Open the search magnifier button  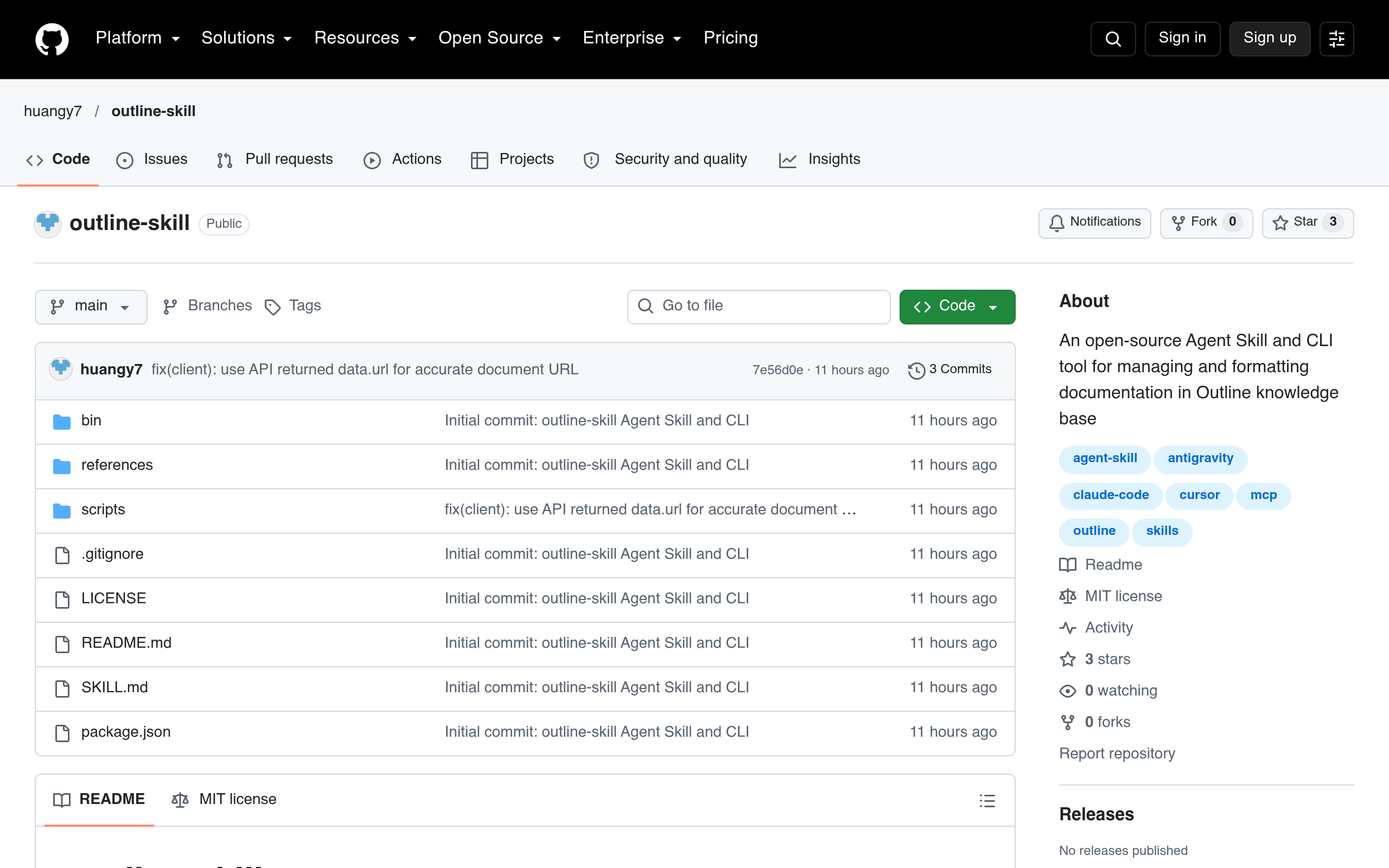point(1113,39)
